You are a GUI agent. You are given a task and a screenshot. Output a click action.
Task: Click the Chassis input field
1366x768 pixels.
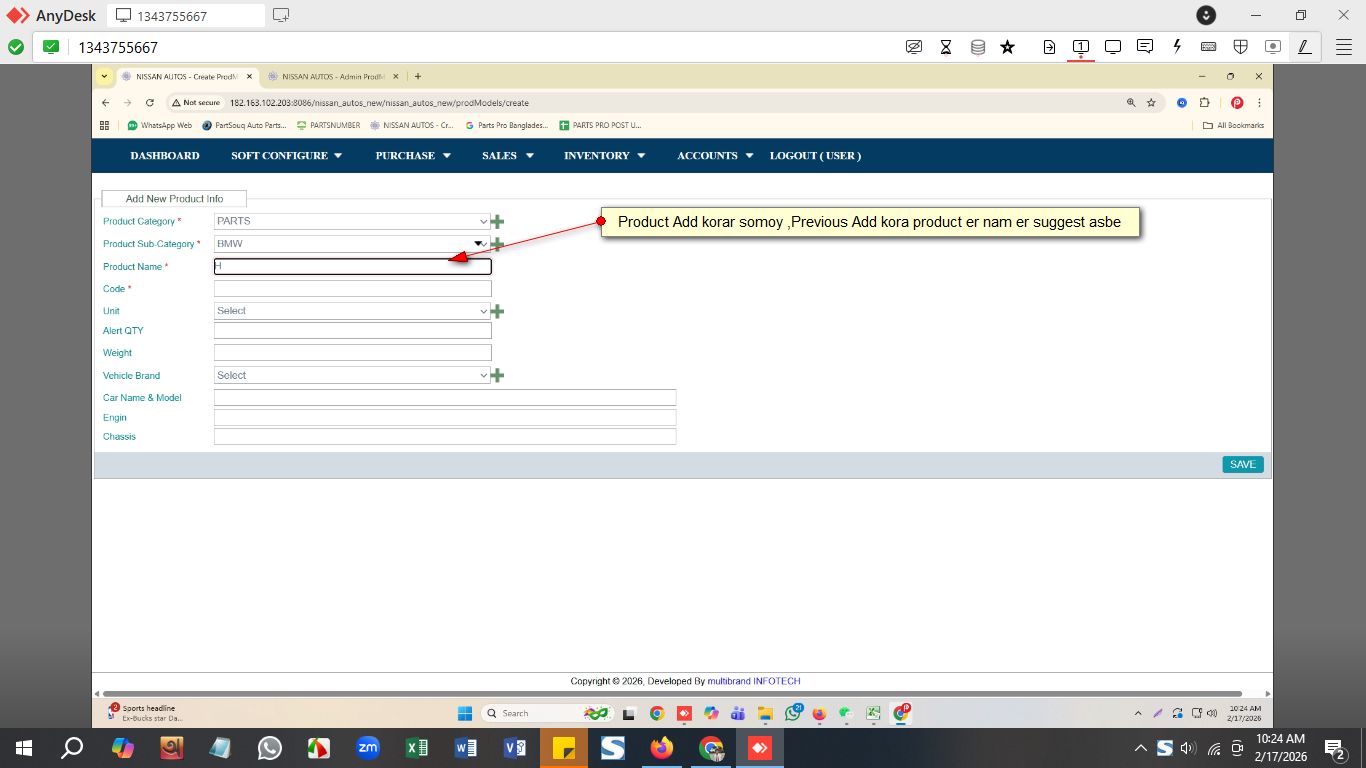[445, 437]
